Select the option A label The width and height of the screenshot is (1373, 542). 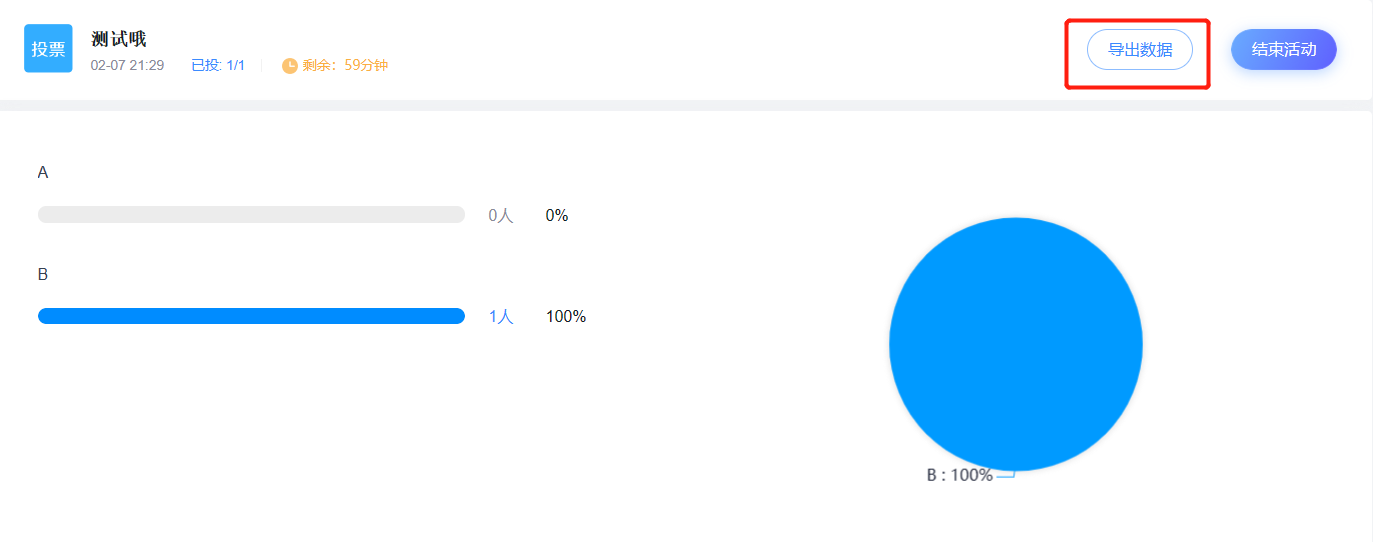pos(43,172)
